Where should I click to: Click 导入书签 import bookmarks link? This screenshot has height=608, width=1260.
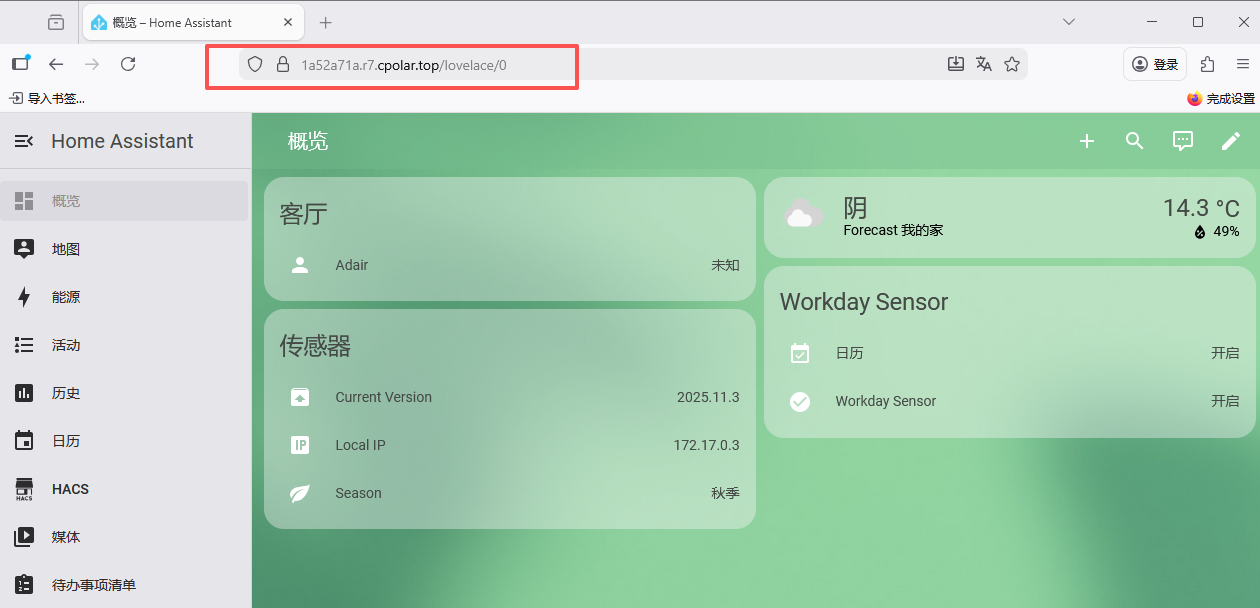(x=47, y=98)
